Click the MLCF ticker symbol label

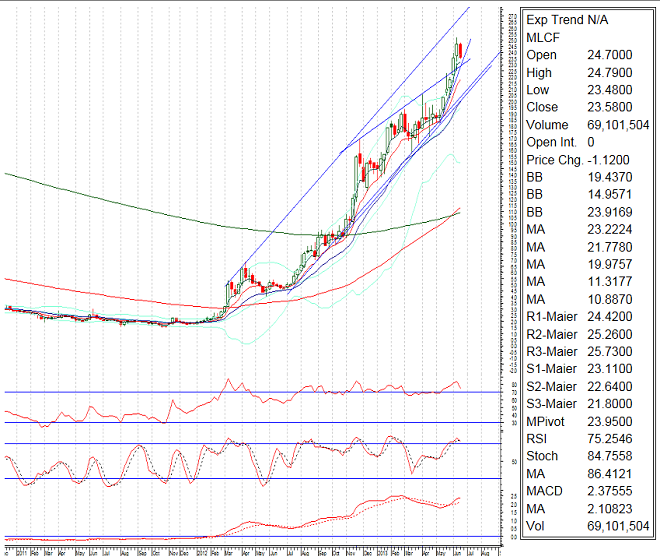(542, 37)
